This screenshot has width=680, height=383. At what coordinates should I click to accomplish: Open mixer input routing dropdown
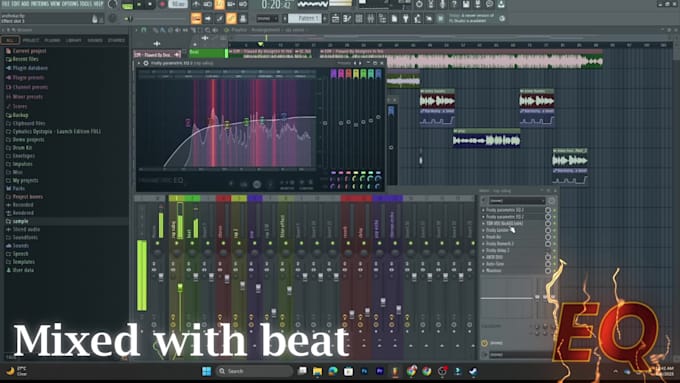point(517,200)
